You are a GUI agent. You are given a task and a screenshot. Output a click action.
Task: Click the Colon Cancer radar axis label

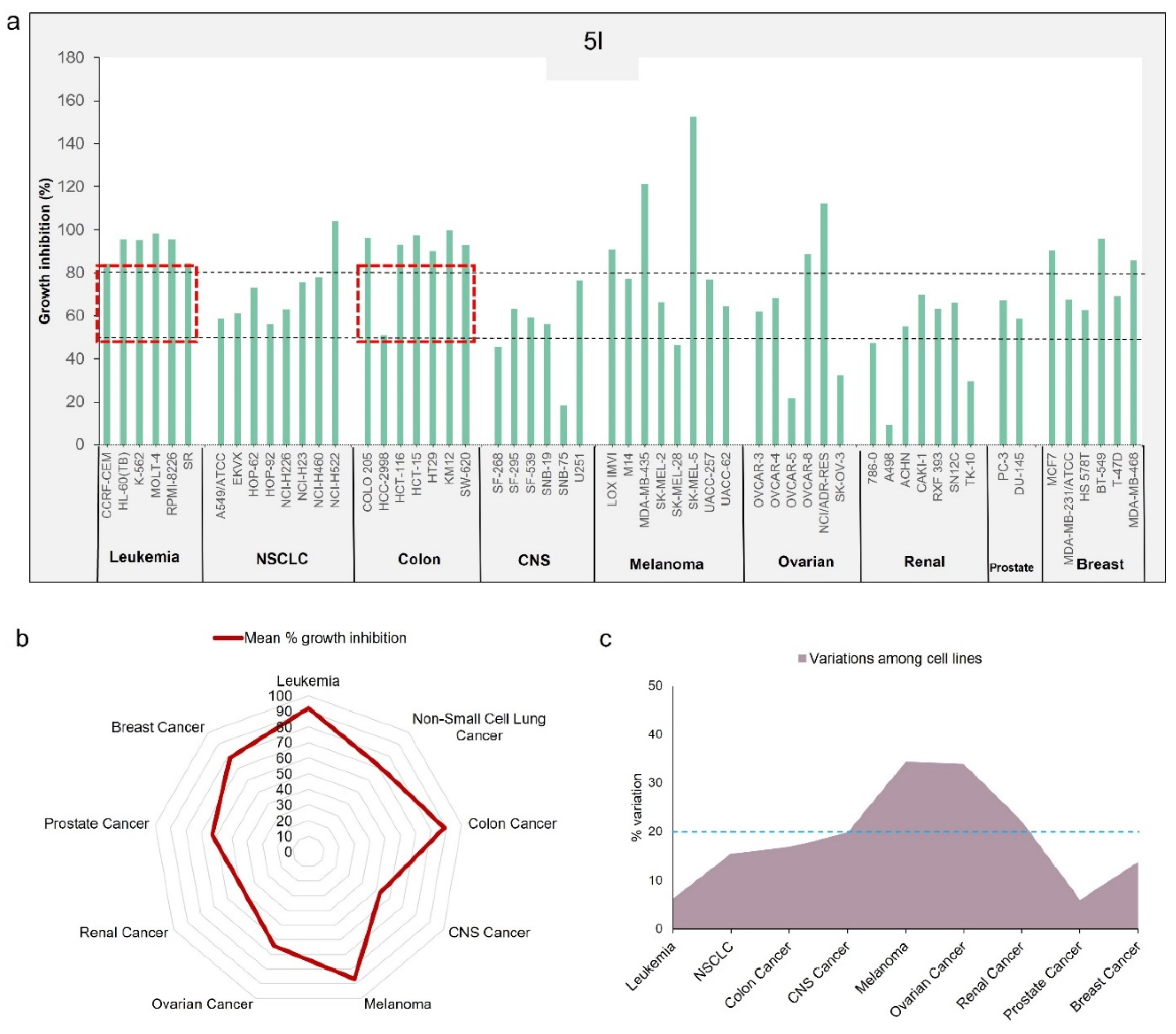point(511,823)
